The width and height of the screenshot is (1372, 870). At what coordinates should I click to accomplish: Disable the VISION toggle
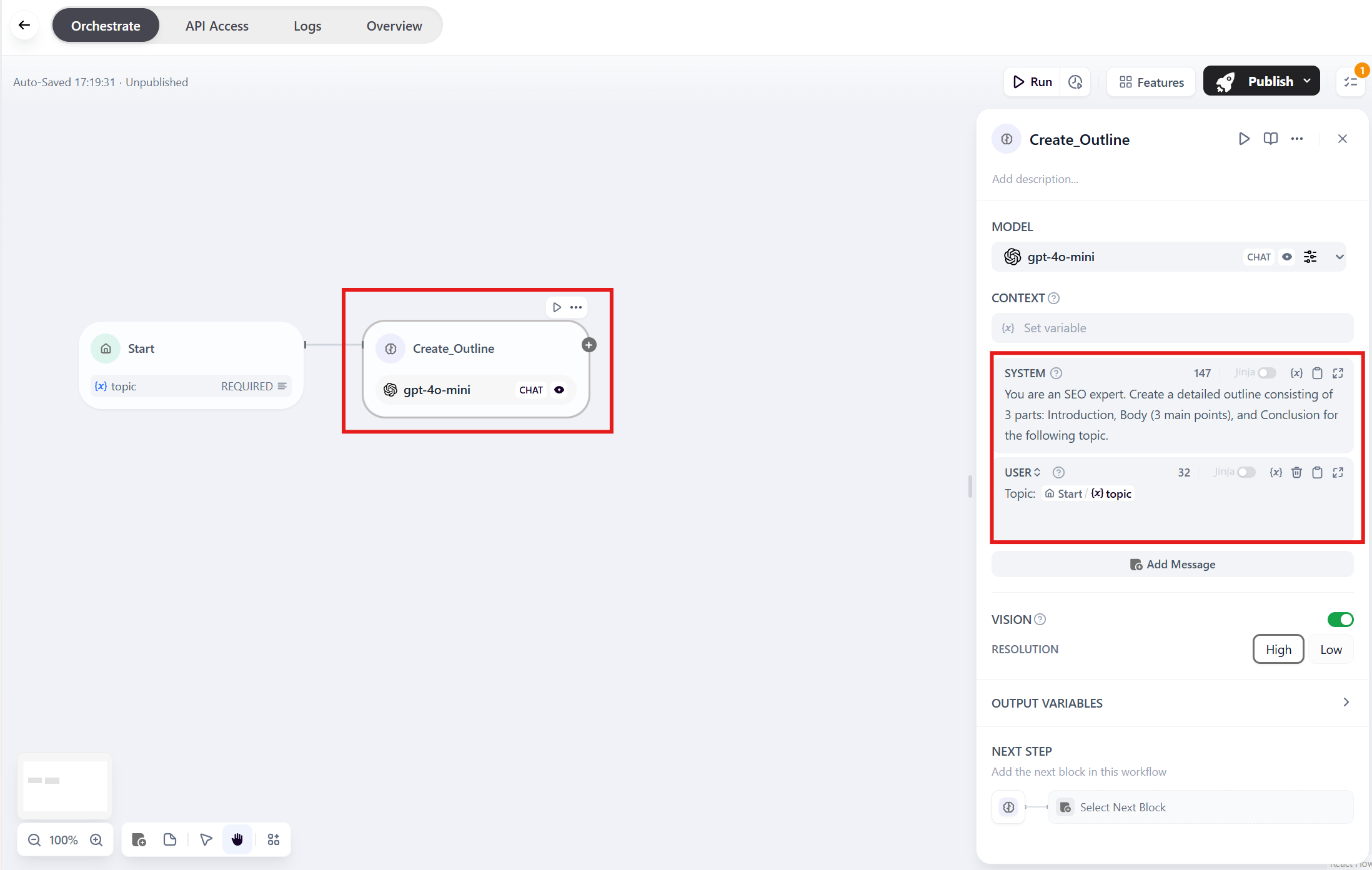(x=1340, y=620)
